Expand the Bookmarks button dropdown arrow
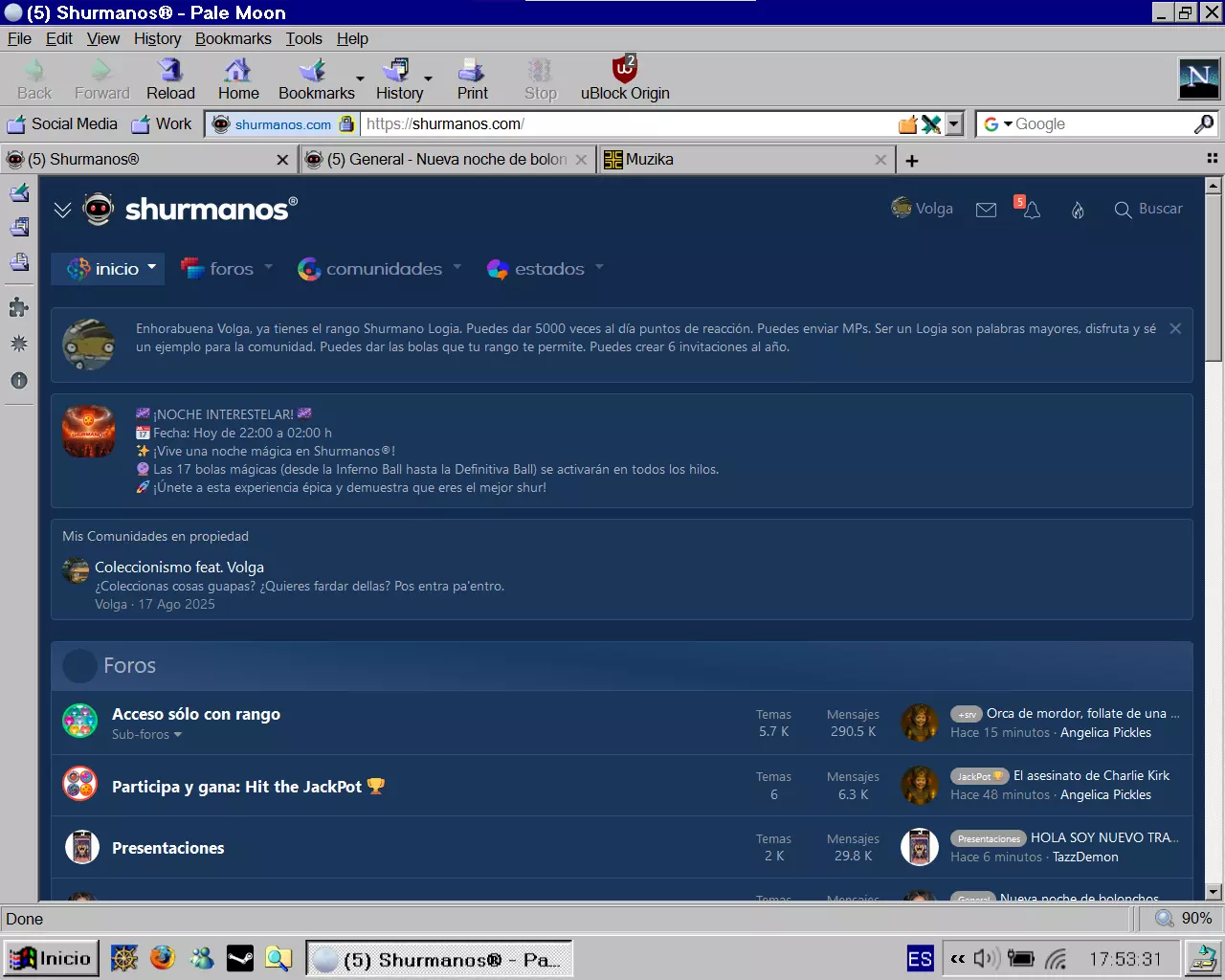 (360, 79)
